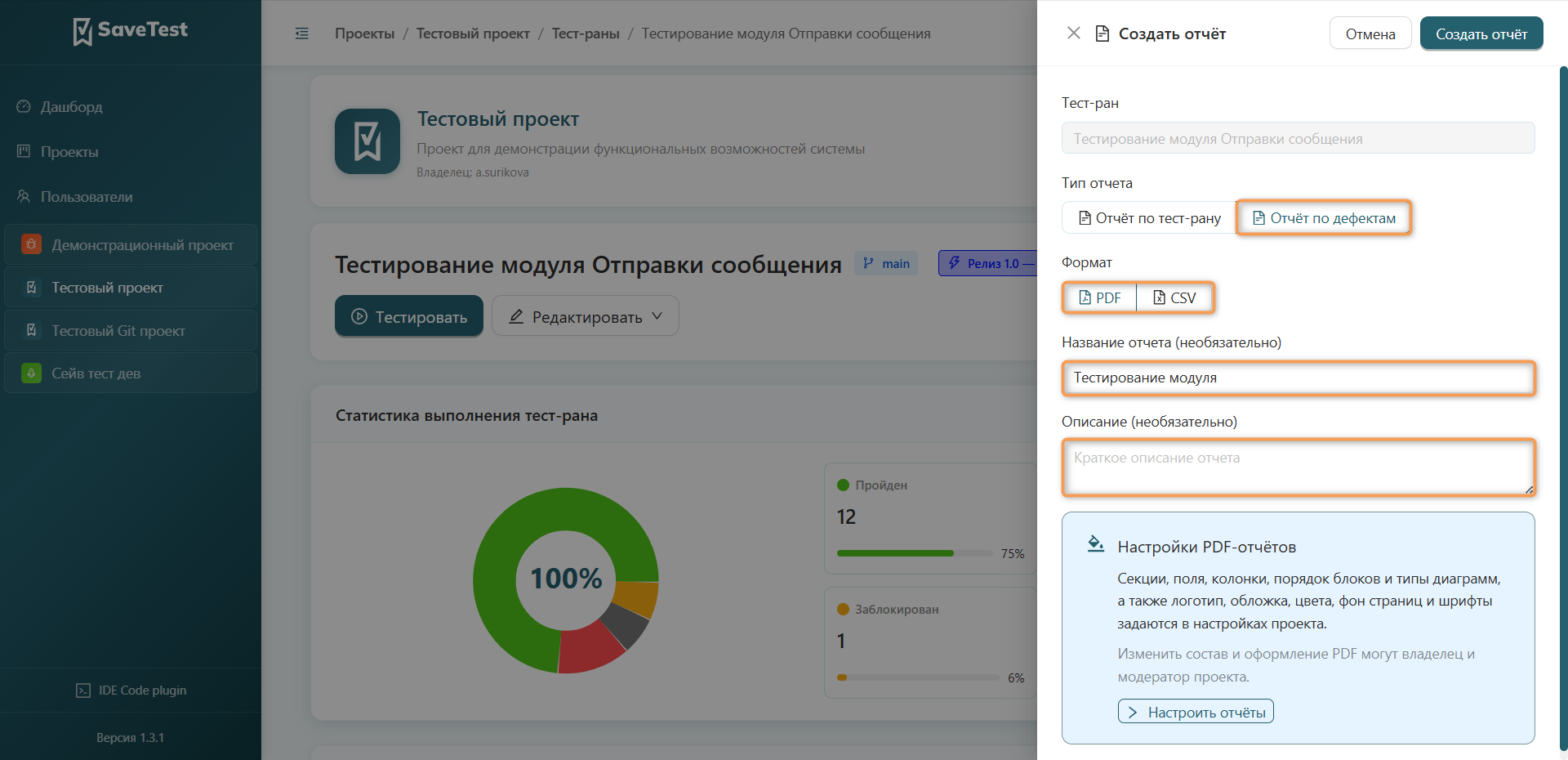This screenshot has width=1568, height=760.
Task: Click the Релиз 1.0 milestone tag
Action: tap(988, 263)
